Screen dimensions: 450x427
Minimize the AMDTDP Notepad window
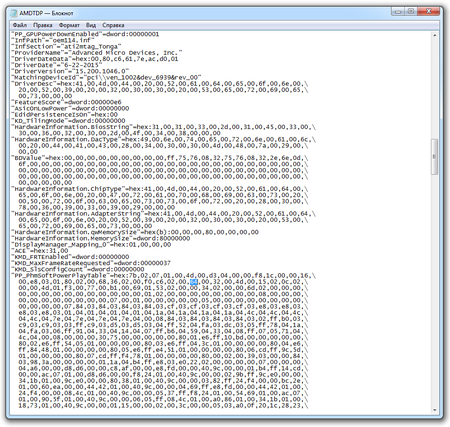point(398,12)
